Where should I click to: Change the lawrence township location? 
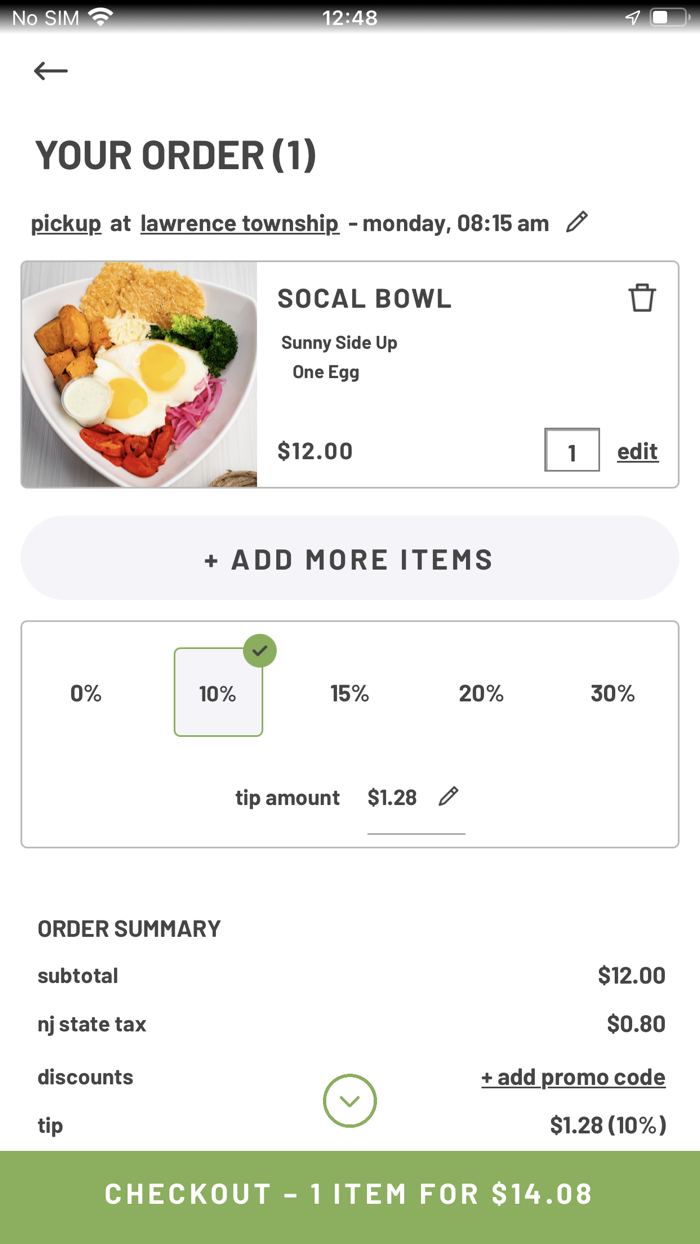coord(239,223)
